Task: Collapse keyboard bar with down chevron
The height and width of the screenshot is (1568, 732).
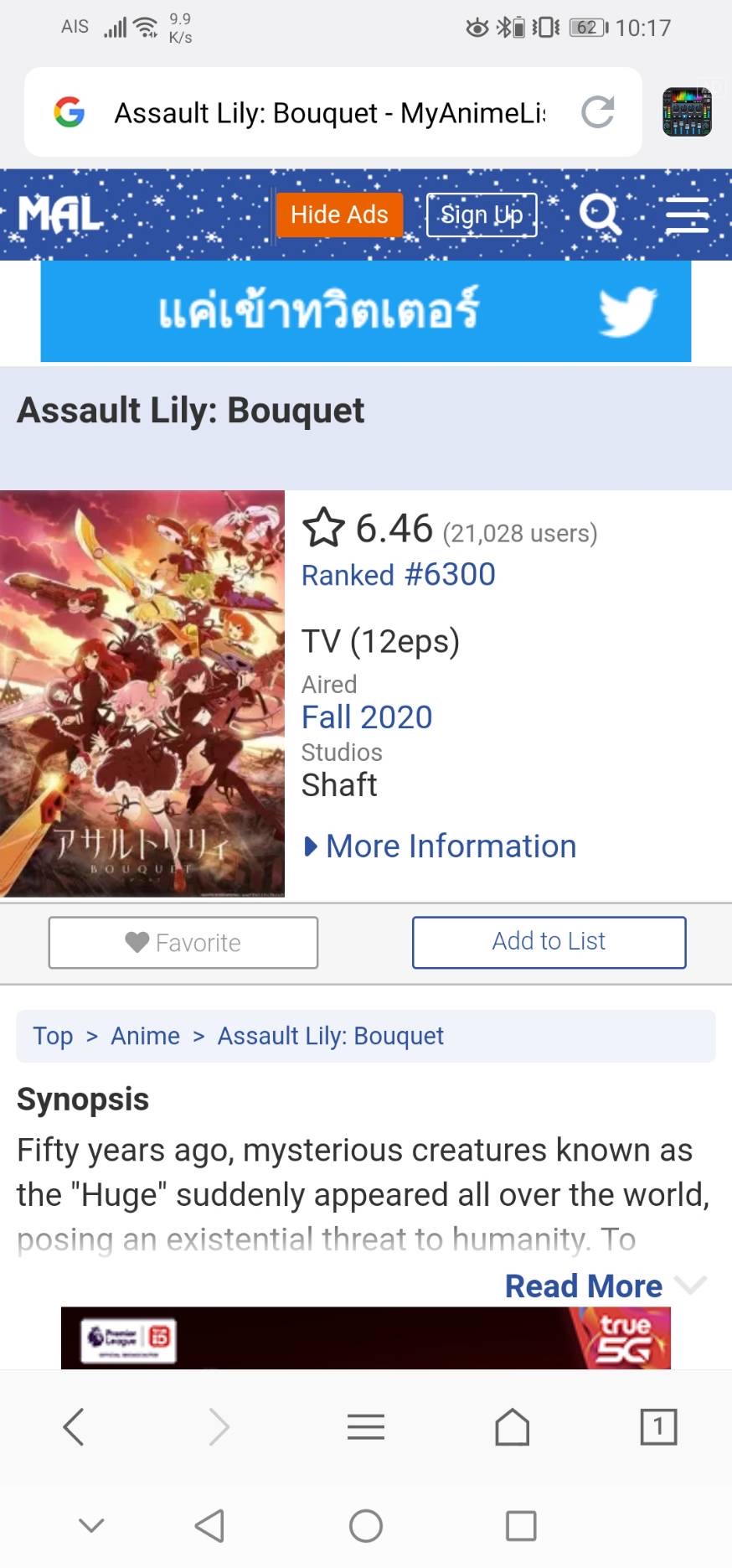Action: (91, 1525)
